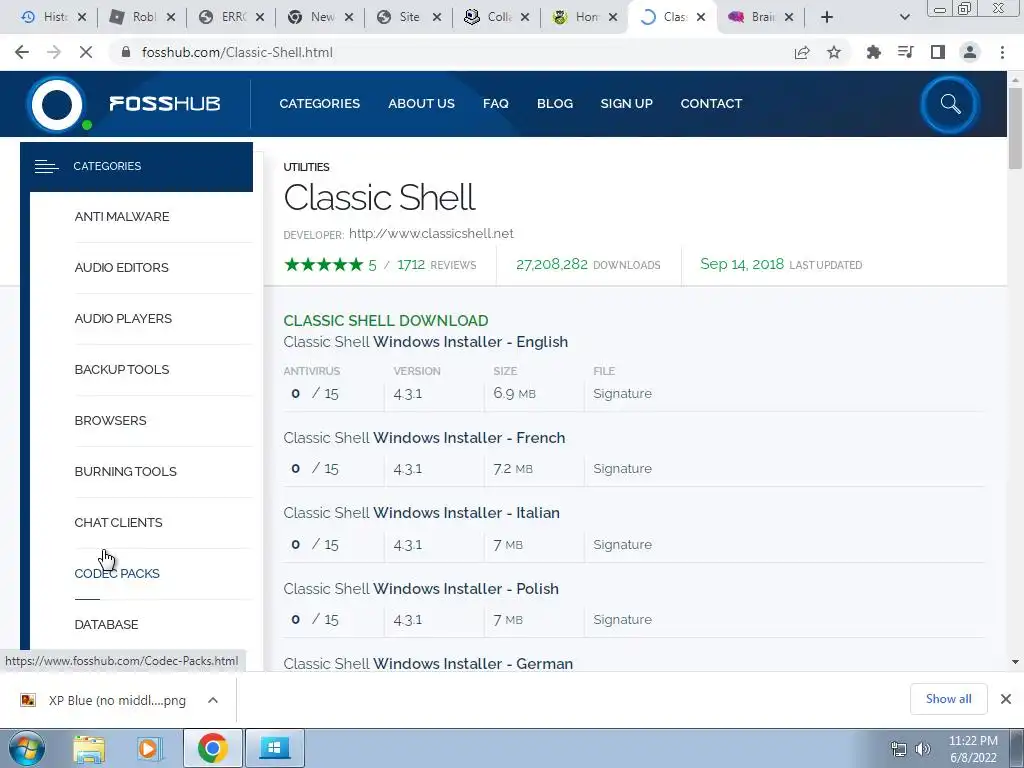This screenshot has height=768, width=1024.
Task: Select the CODEC PACKS category
Action: tap(117, 573)
